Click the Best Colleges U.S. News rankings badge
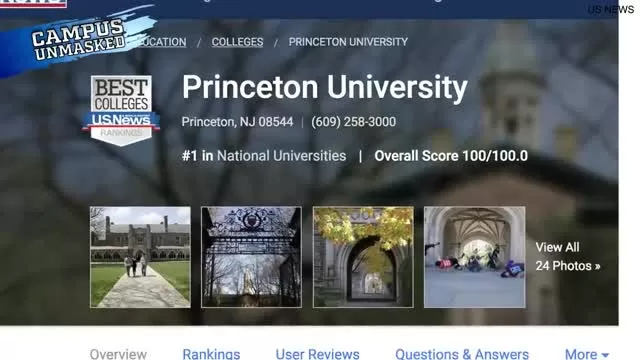The image size is (640, 360). (x=121, y=110)
